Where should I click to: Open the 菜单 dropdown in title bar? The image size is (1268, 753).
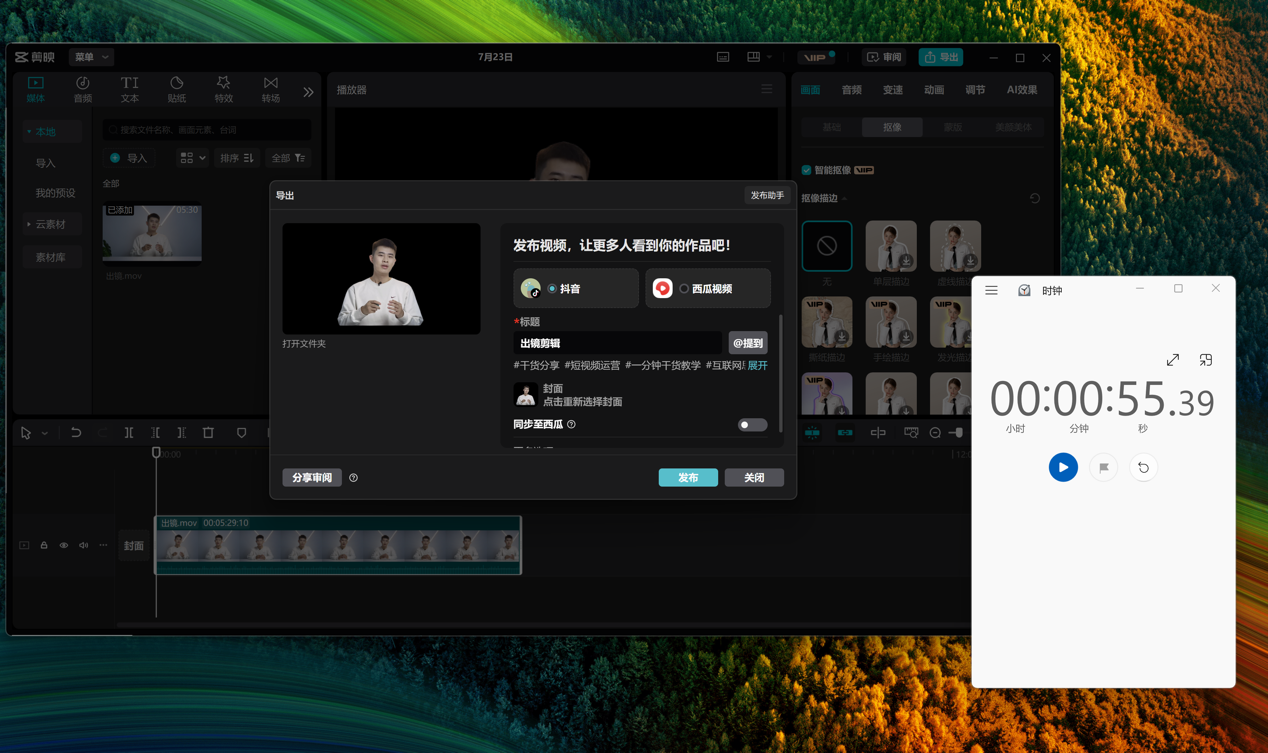pyautogui.click(x=91, y=57)
